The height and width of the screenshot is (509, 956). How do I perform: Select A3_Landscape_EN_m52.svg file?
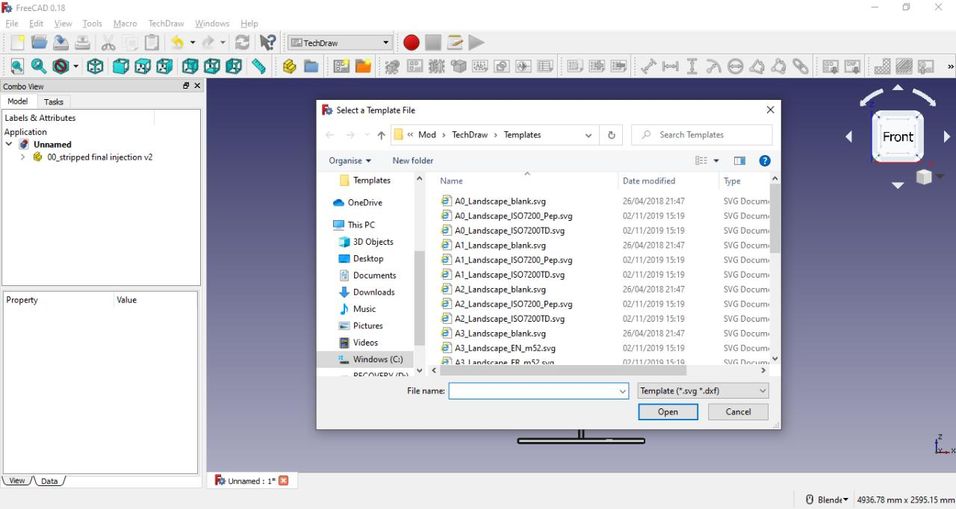click(505, 349)
